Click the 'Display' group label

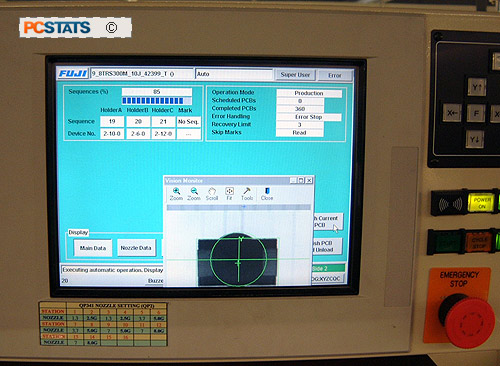78,232
